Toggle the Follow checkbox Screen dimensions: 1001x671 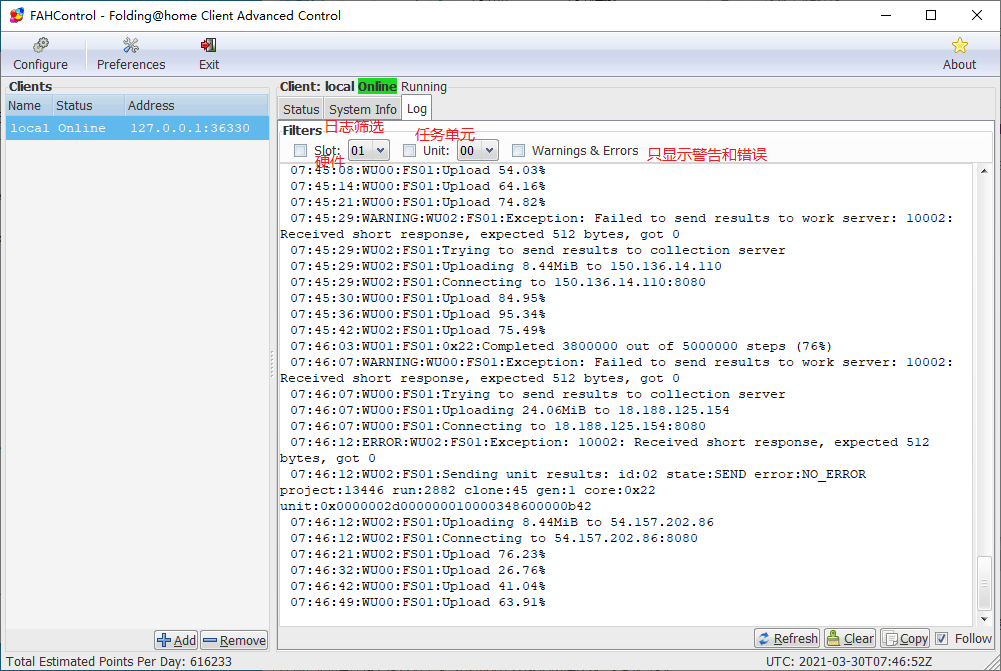[942, 638]
